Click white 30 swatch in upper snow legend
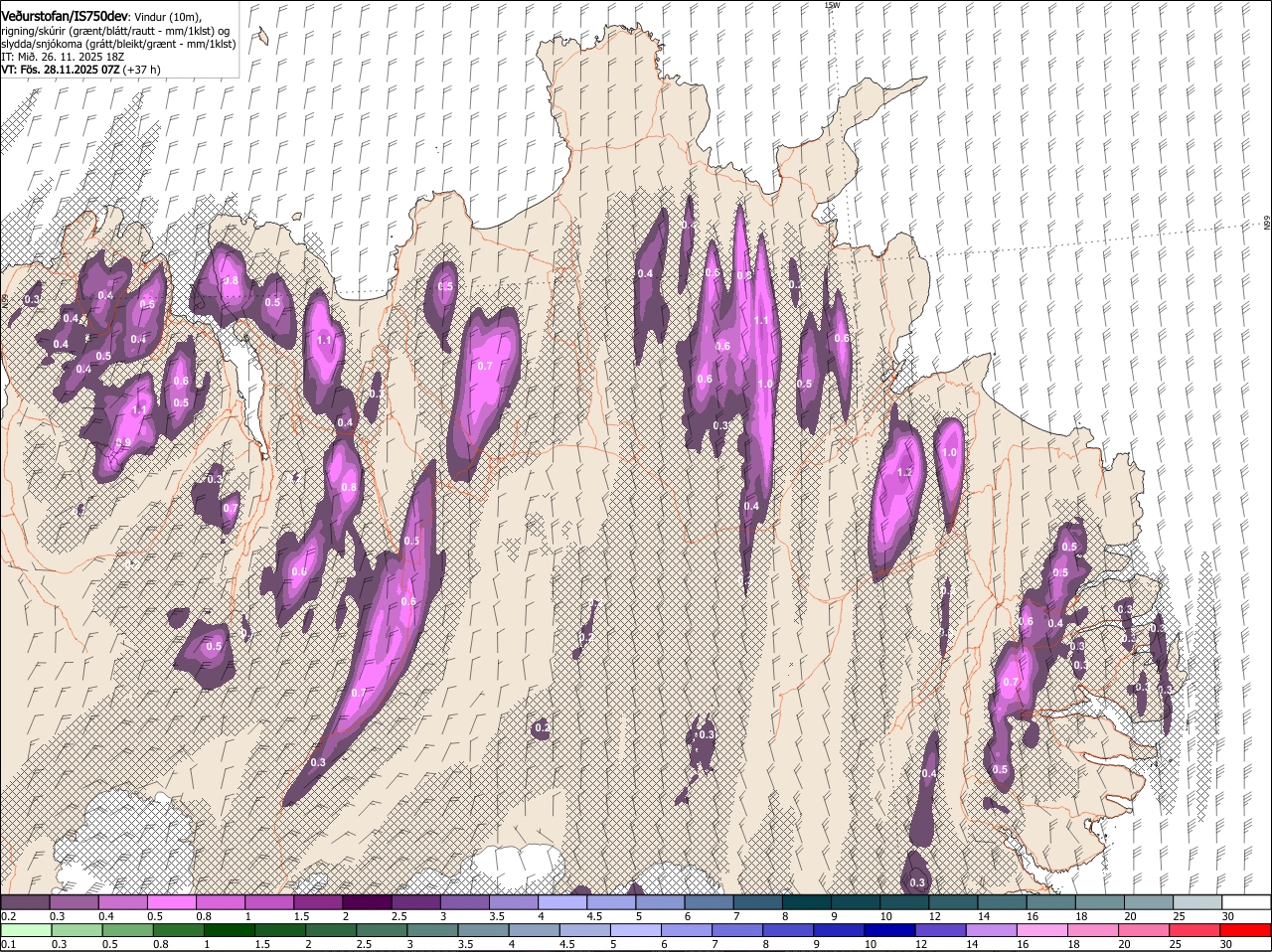The width and height of the screenshot is (1272, 952). point(1246,902)
